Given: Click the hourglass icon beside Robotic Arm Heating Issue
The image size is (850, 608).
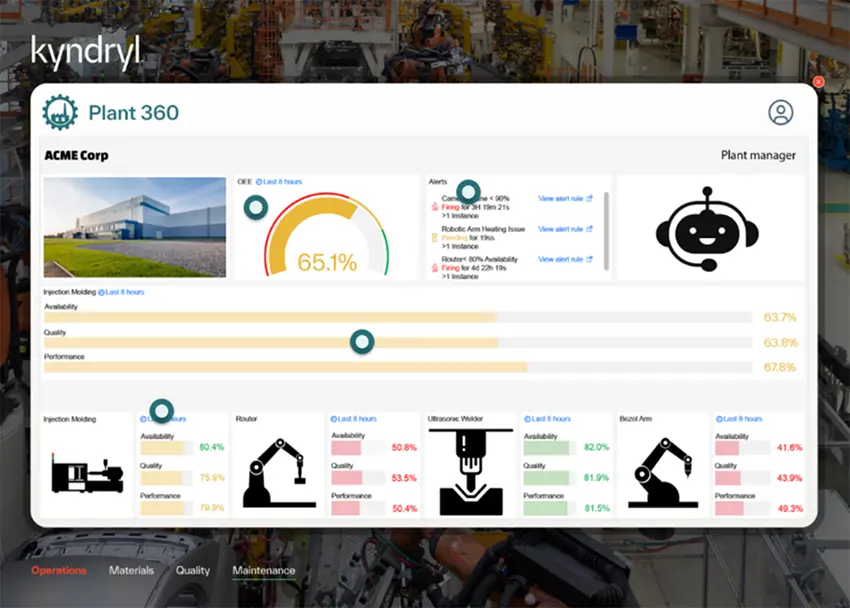Looking at the screenshot, I should click(434, 237).
